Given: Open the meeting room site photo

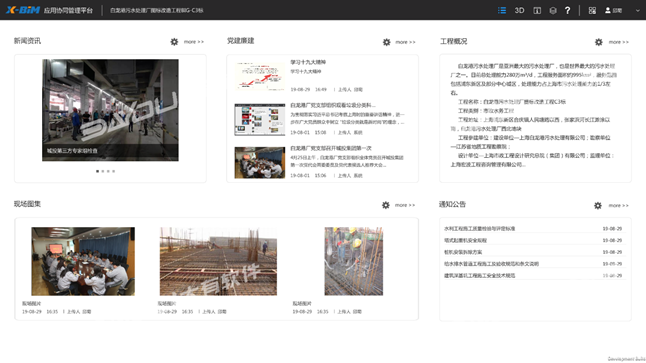Looking at the screenshot, I should coord(83,261).
